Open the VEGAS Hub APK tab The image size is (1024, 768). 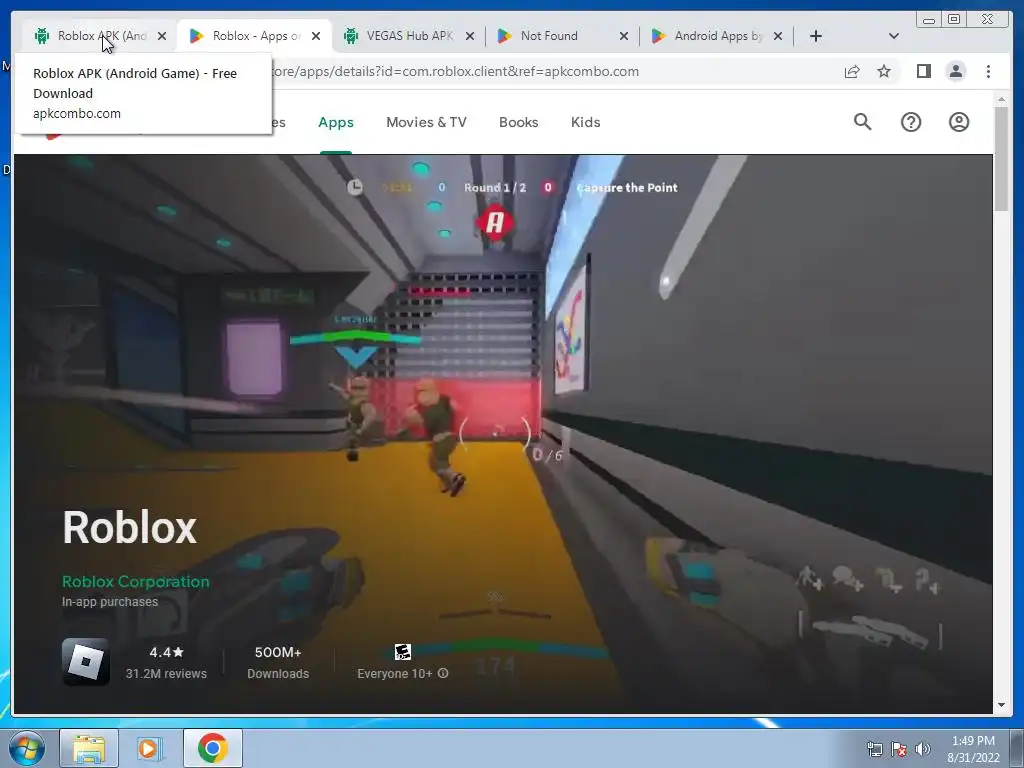coord(409,36)
